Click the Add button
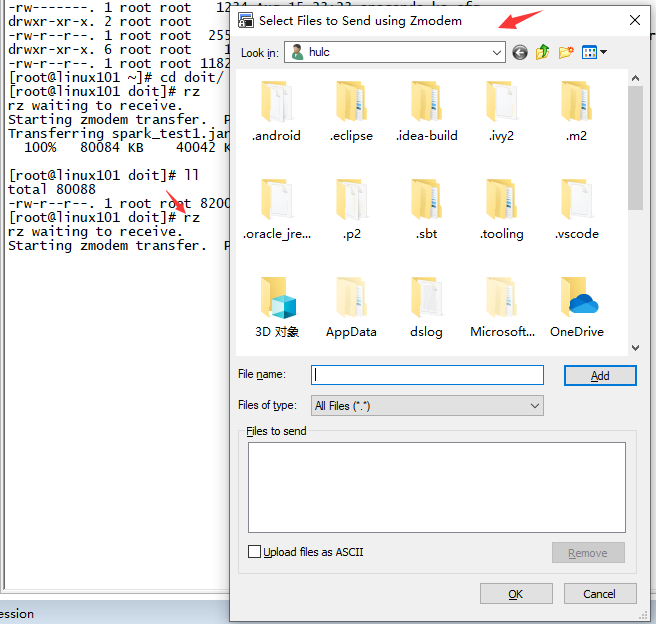Screen dimensions: 656x624 coord(600,376)
